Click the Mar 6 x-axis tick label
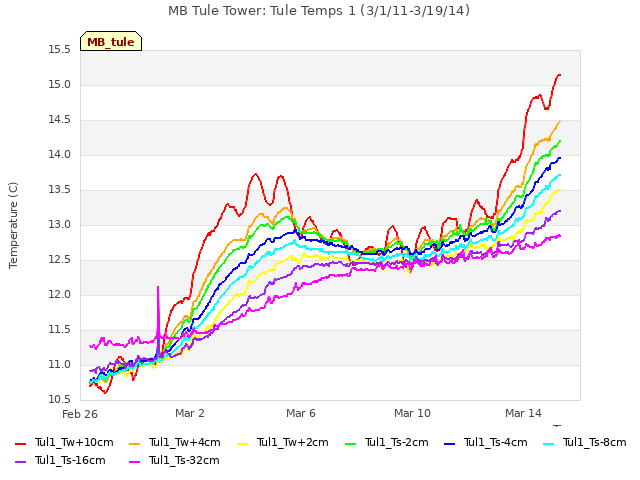640x480 pixels. coord(301,413)
